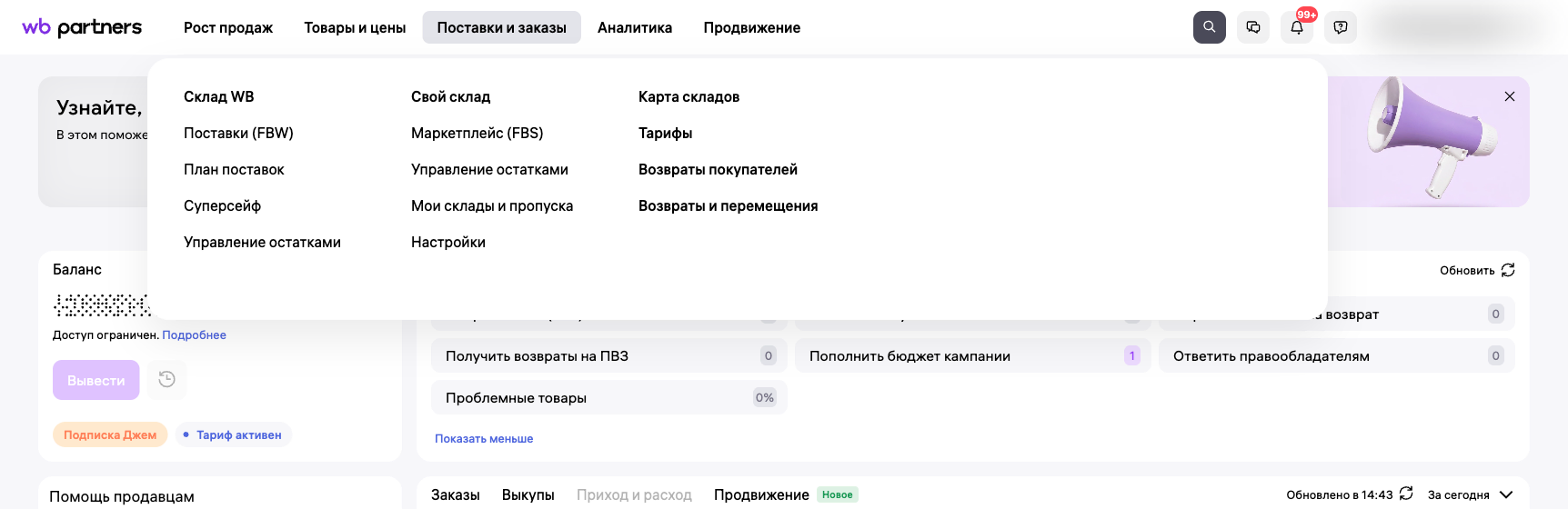Switch to the Выкупы tab
The image size is (1568, 509).
point(528,494)
